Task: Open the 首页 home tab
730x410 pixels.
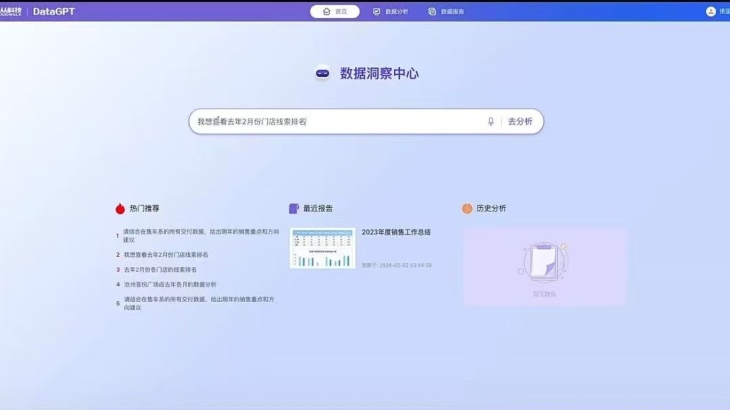Action: click(335, 11)
